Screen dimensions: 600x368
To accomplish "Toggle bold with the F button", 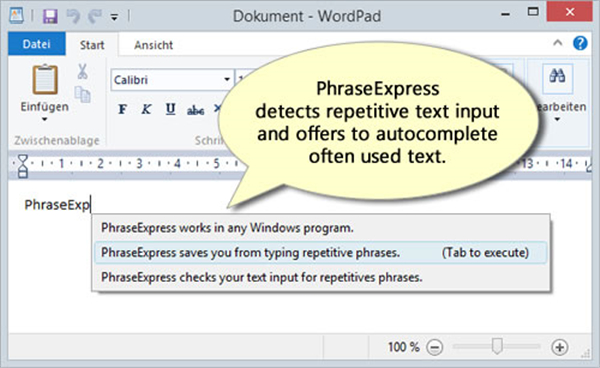I will coord(122,109).
